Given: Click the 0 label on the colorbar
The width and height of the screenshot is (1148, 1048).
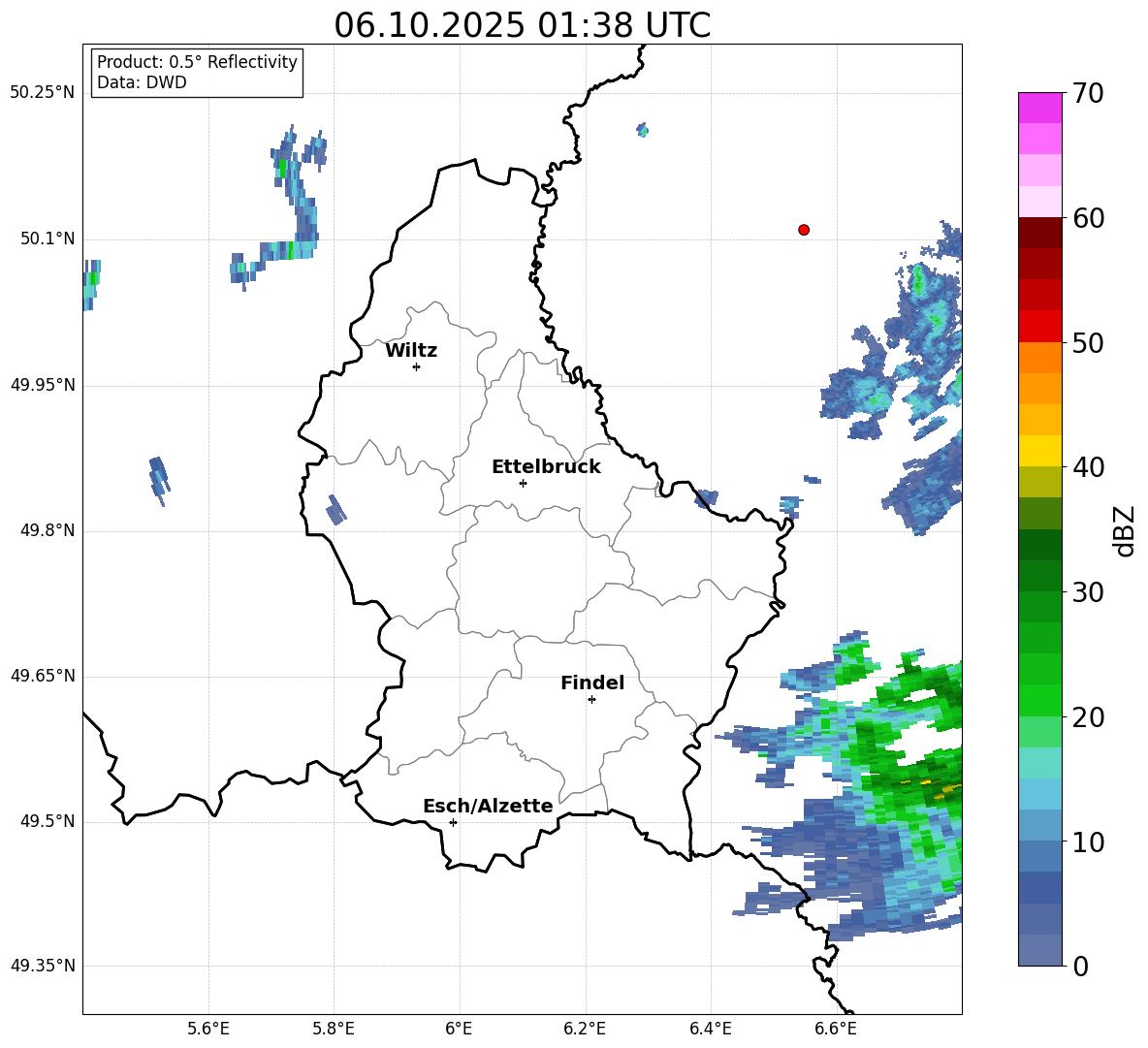Looking at the screenshot, I should 1080,967.
